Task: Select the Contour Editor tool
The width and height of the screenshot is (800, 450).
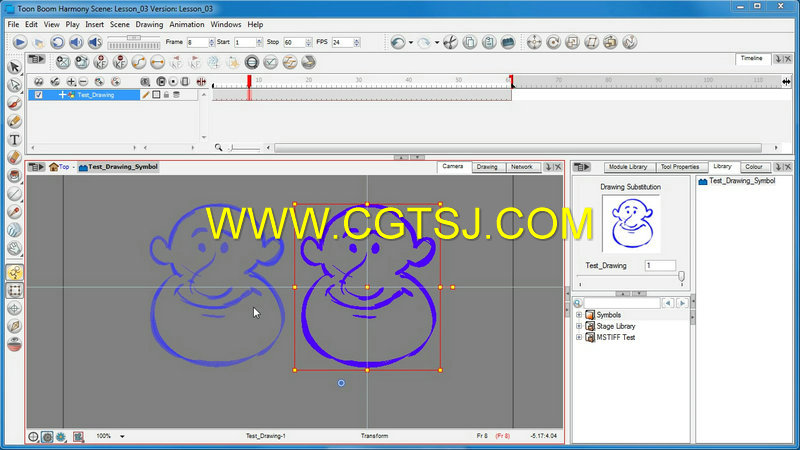Action: point(15,85)
